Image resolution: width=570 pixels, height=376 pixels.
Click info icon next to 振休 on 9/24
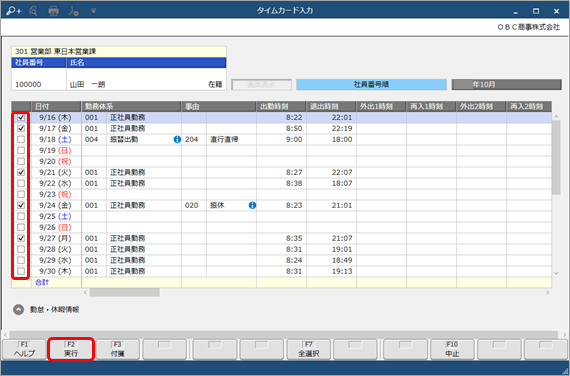coord(252,205)
